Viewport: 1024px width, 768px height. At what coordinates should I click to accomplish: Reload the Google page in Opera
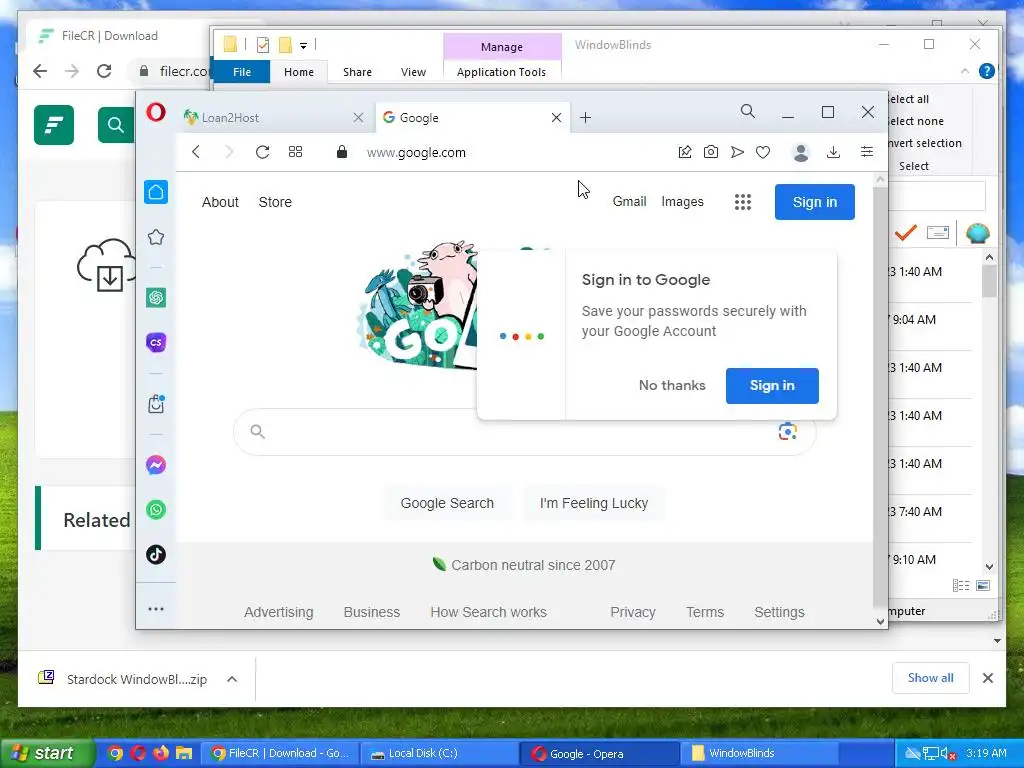(x=263, y=152)
